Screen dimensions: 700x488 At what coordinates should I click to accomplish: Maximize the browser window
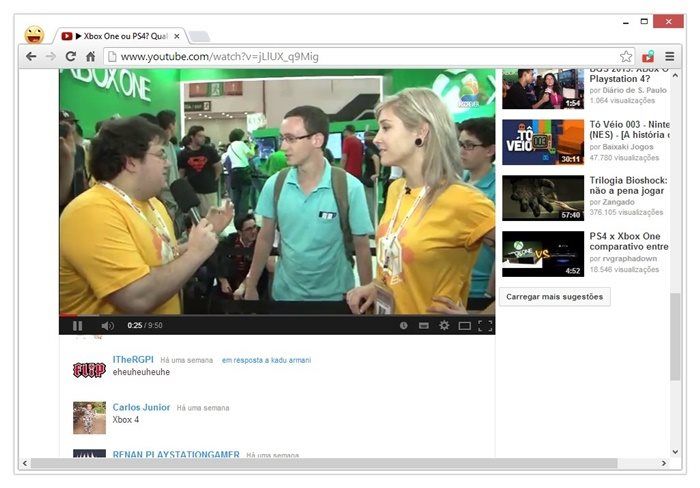pos(644,21)
